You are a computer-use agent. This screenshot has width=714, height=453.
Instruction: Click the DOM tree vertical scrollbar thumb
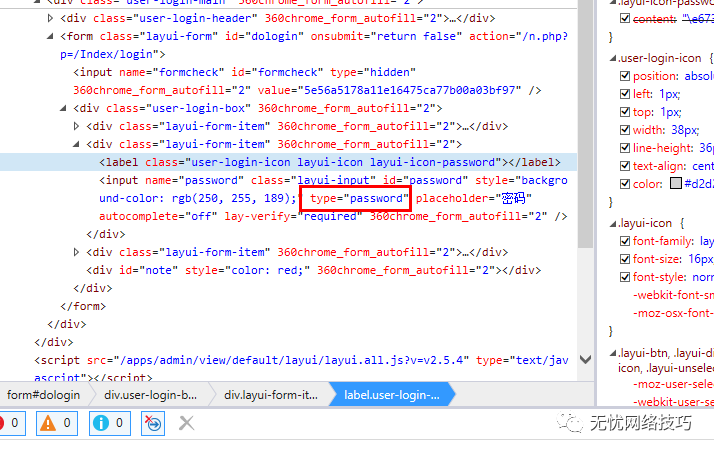586,124
